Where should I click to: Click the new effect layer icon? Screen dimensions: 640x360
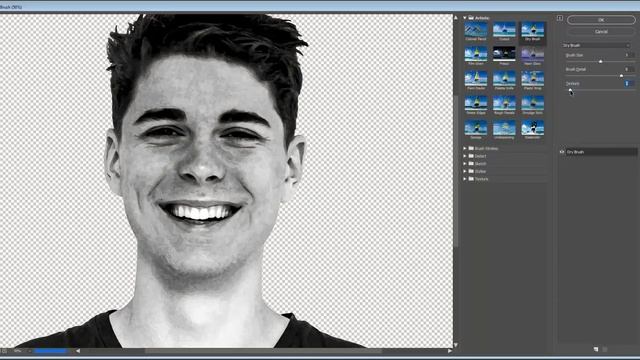point(596,349)
